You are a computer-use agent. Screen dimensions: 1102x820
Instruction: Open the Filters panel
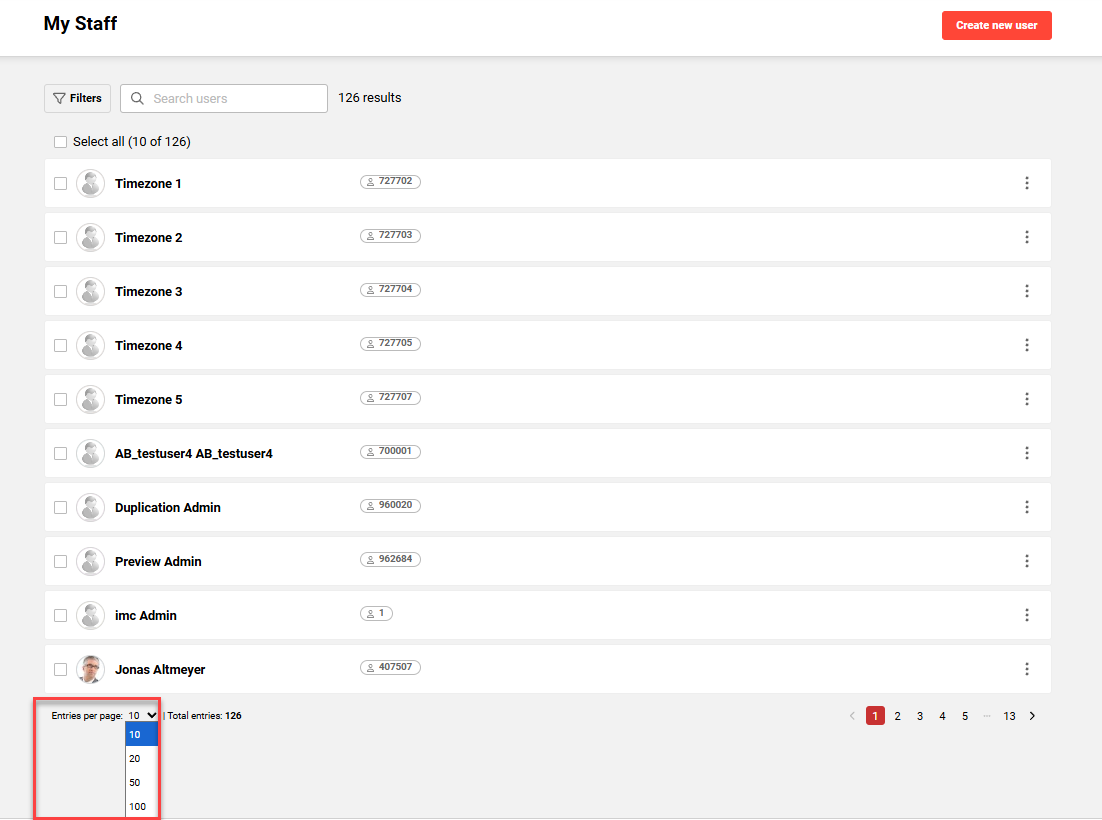(x=77, y=98)
